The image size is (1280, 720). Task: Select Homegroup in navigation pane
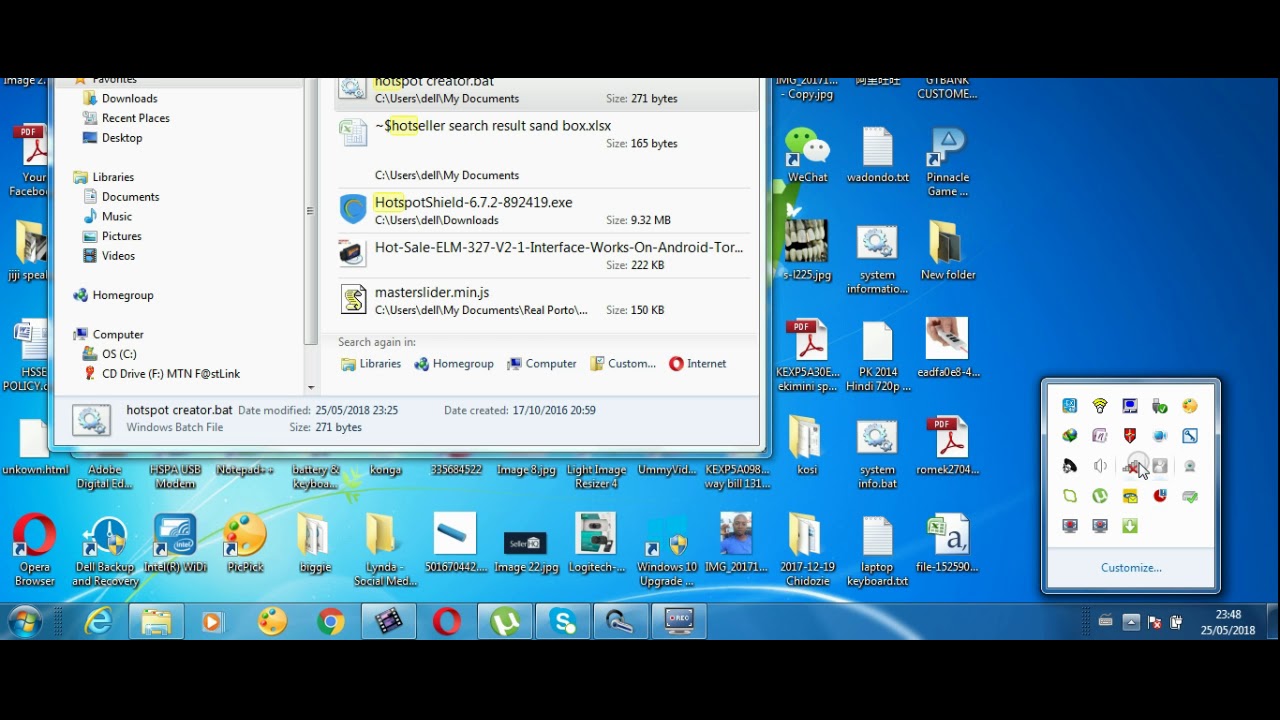[x=122, y=295]
